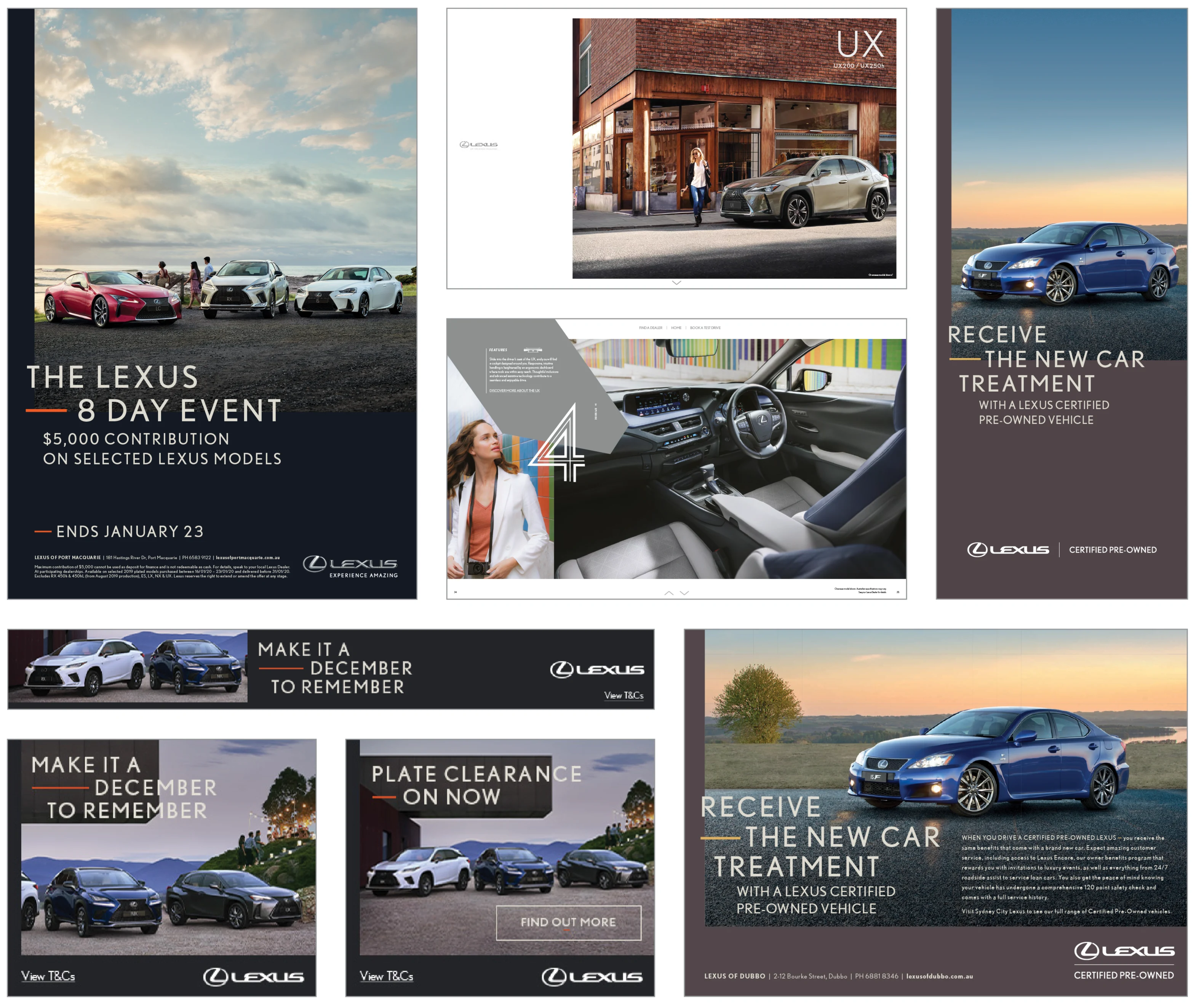This screenshot has width=1196, height=1008.
Task: Open View T&Cs in Plate Clearance banner
Action: (386, 976)
